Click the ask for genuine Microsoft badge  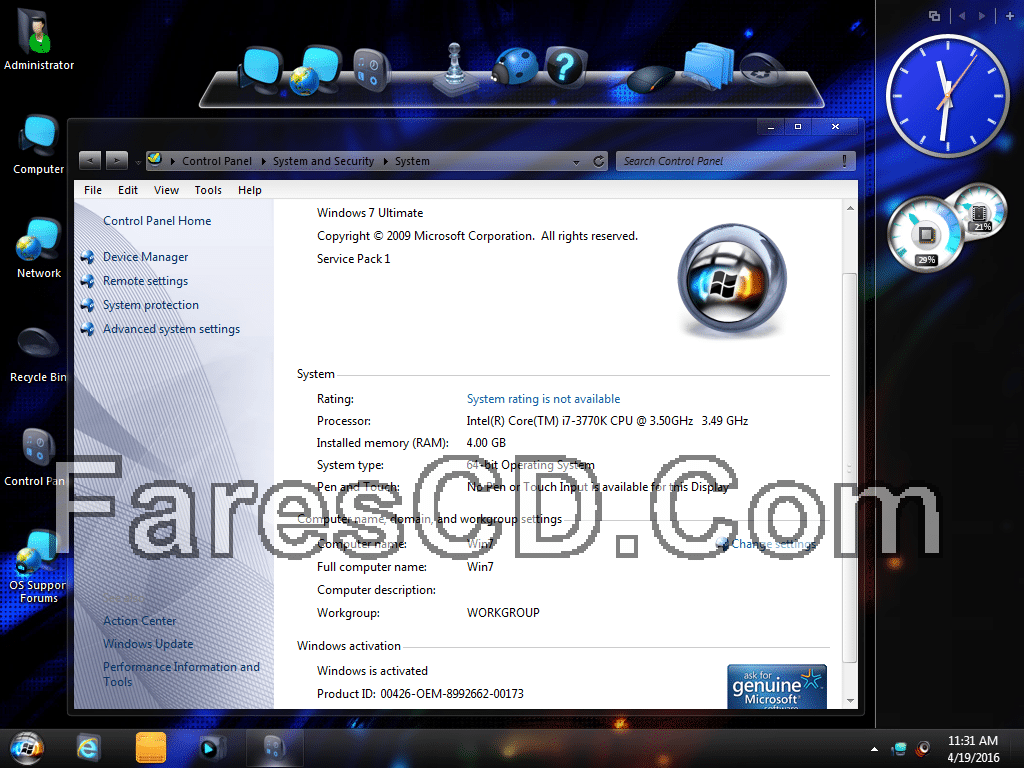776,686
